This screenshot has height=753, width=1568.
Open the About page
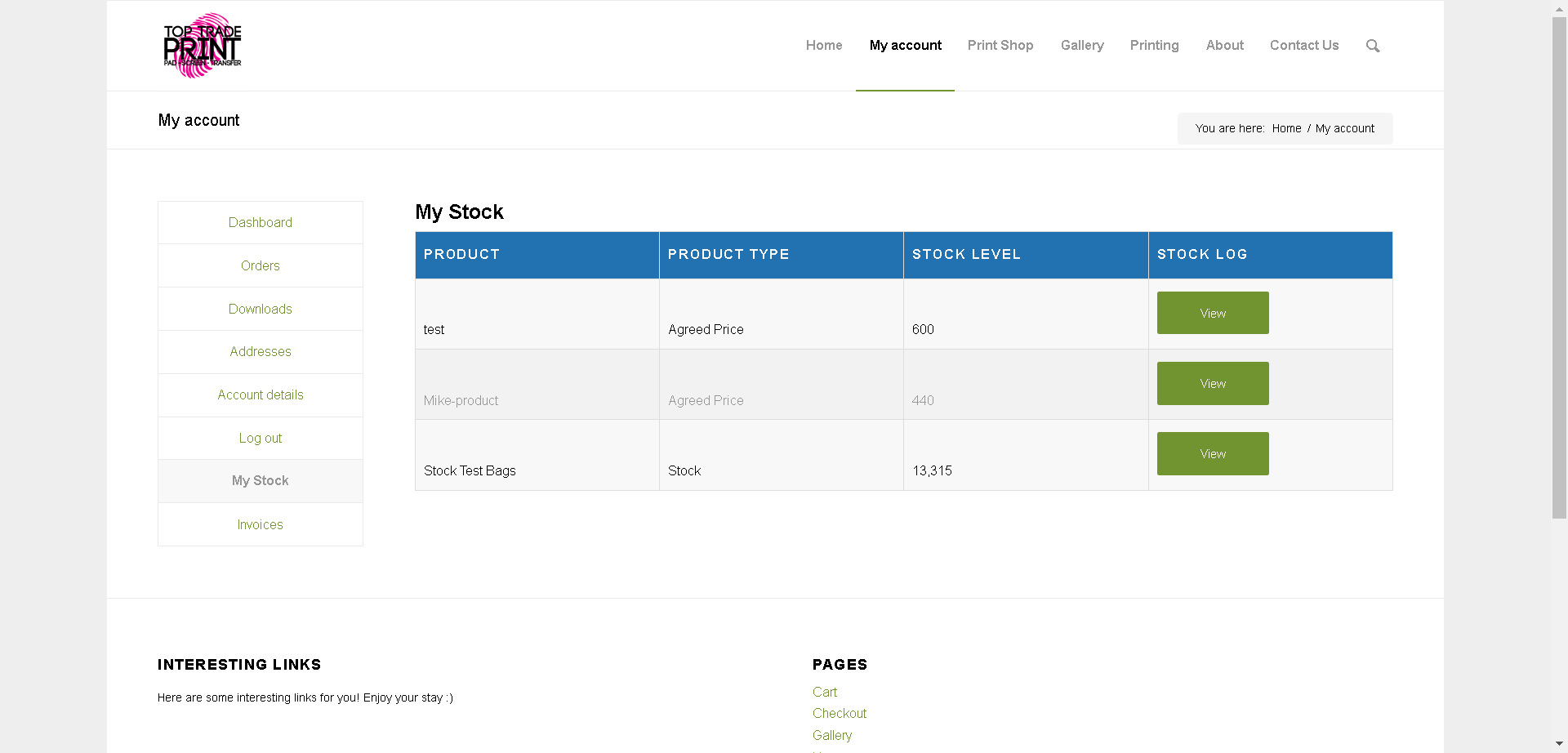pyautogui.click(x=1225, y=46)
